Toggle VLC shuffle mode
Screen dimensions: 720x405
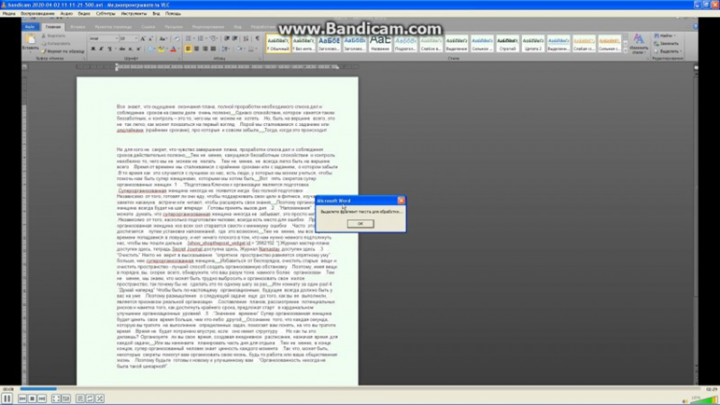pyautogui.click(x=100, y=399)
